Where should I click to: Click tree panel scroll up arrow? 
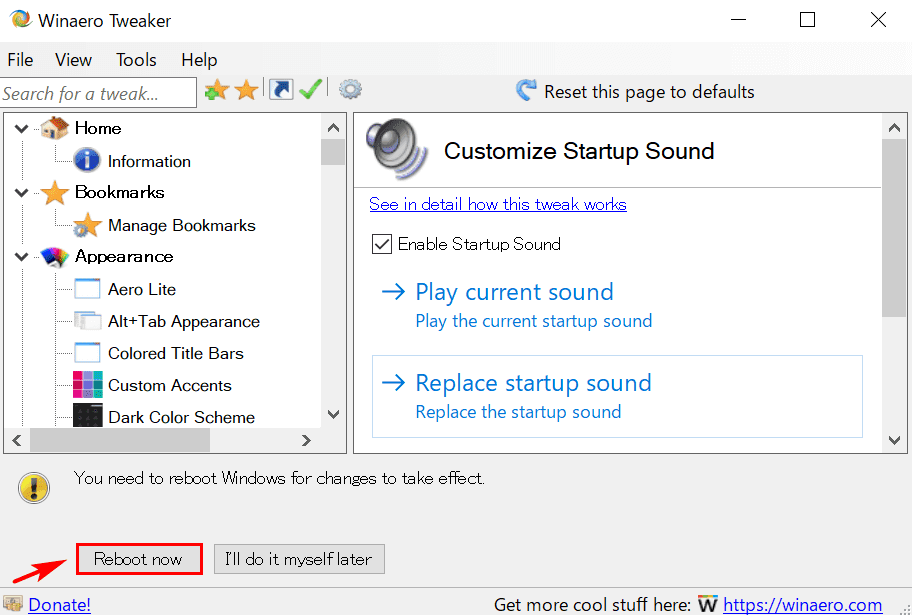click(x=333, y=127)
